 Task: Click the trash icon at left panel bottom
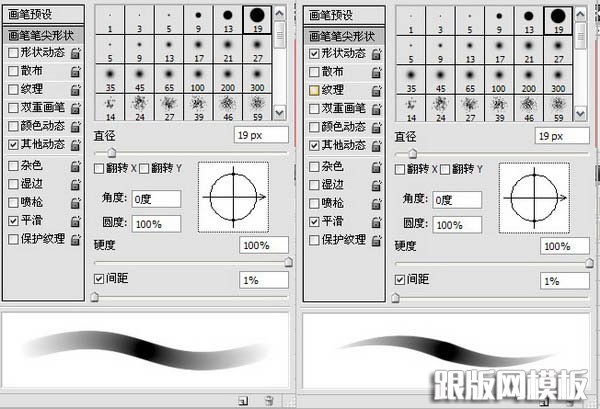269,401
